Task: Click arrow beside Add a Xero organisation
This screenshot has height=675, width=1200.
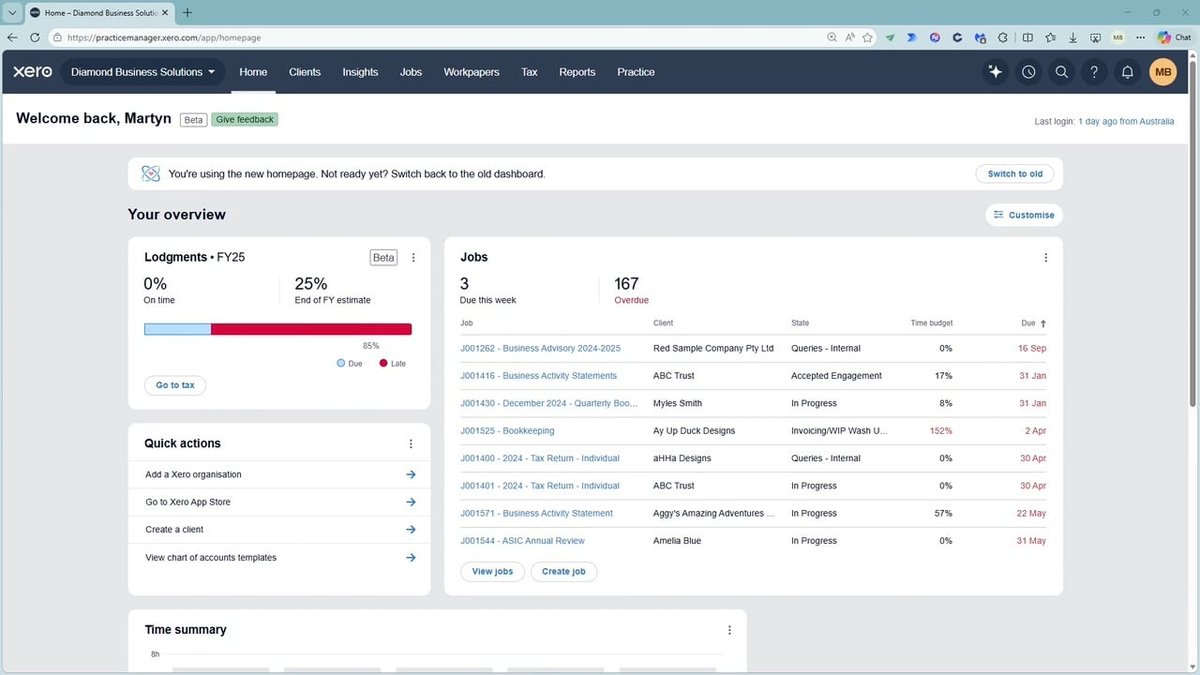Action: click(411, 474)
